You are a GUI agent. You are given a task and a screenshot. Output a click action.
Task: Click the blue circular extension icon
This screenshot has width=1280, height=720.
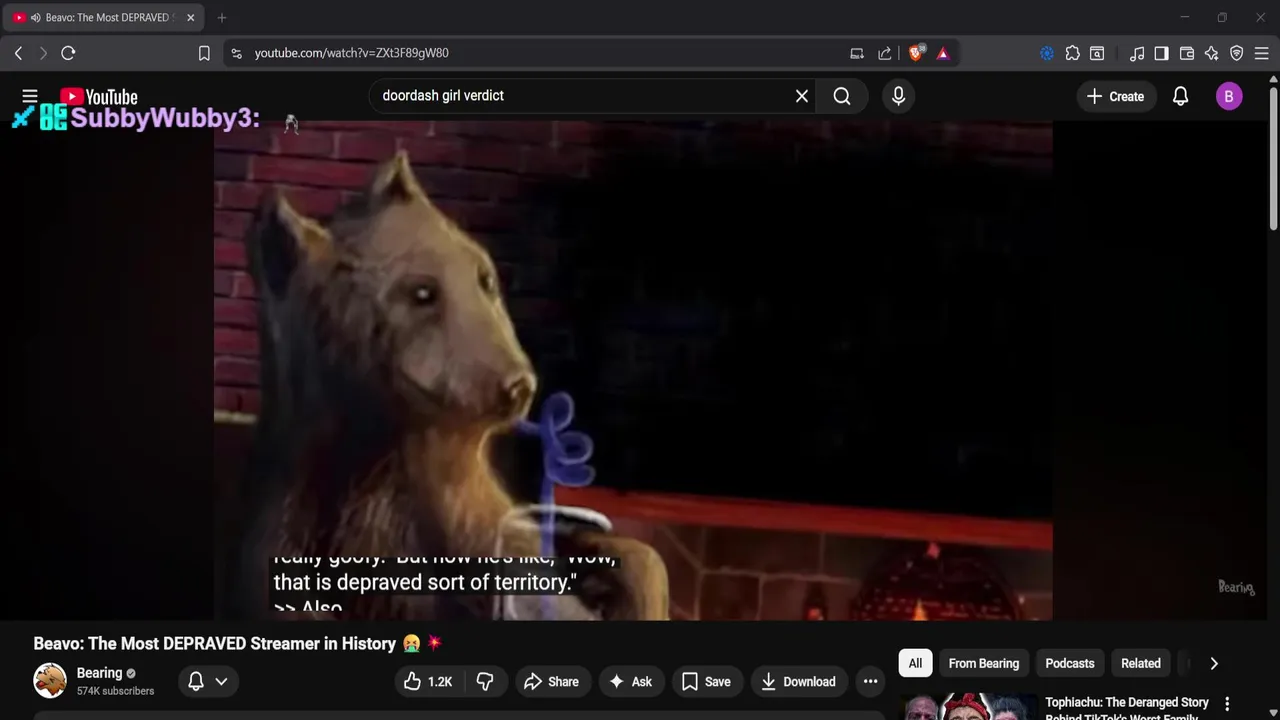pos(1047,53)
